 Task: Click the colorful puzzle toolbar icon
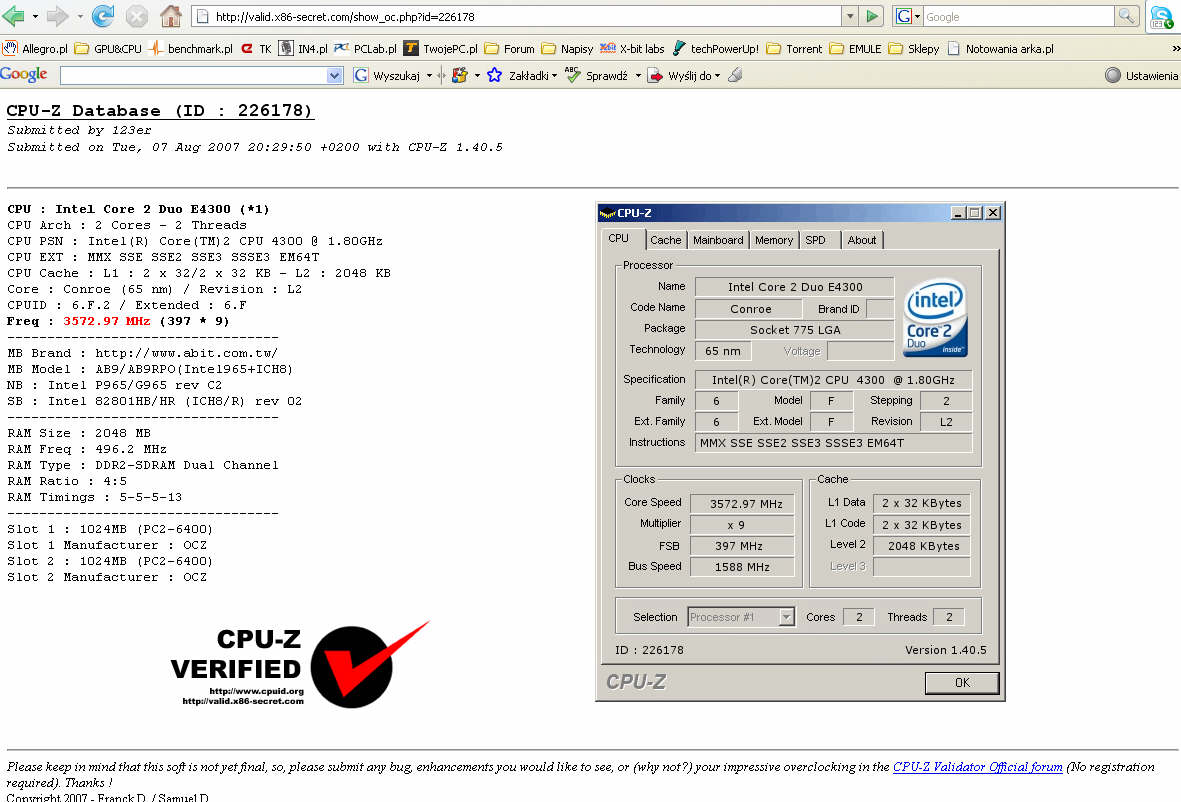[x=459, y=75]
